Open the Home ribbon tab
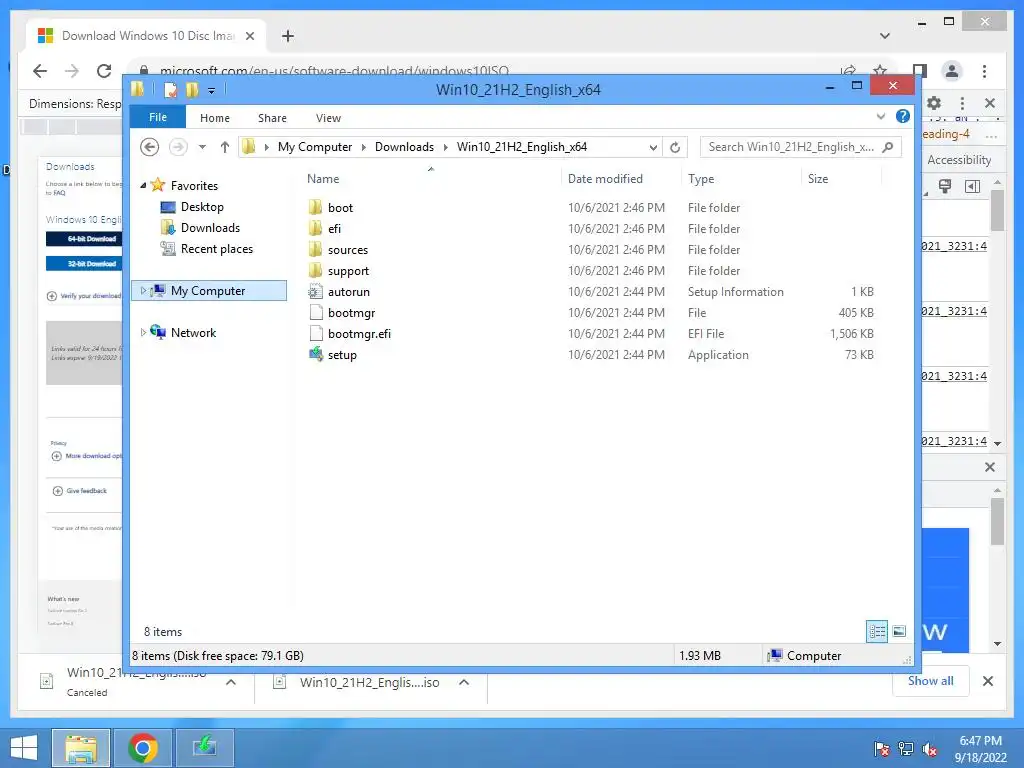1024x768 pixels. (x=215, y=118)
